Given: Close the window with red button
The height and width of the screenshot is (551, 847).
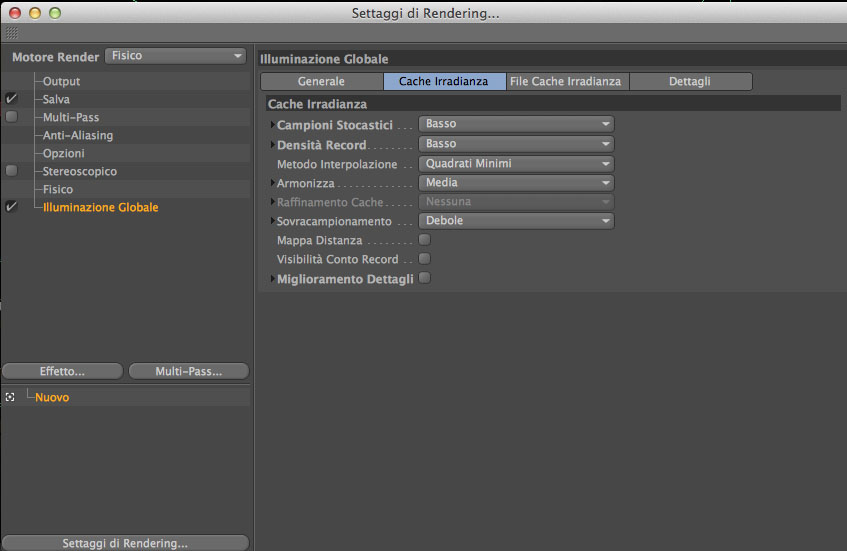Looking at the screenshot, I should tap(15, 13).
